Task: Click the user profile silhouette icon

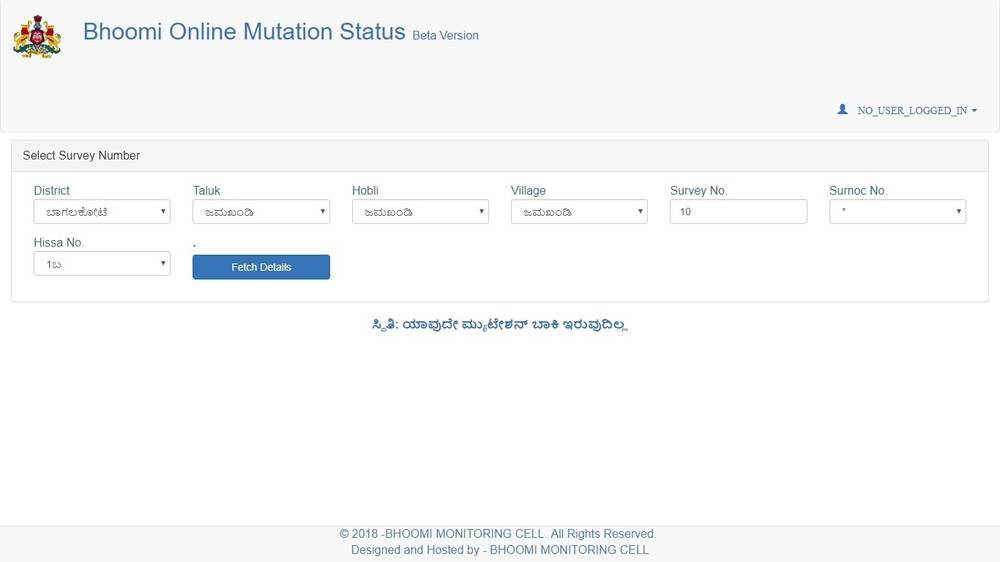Action: pyautogui.click(x=843, y=110)
